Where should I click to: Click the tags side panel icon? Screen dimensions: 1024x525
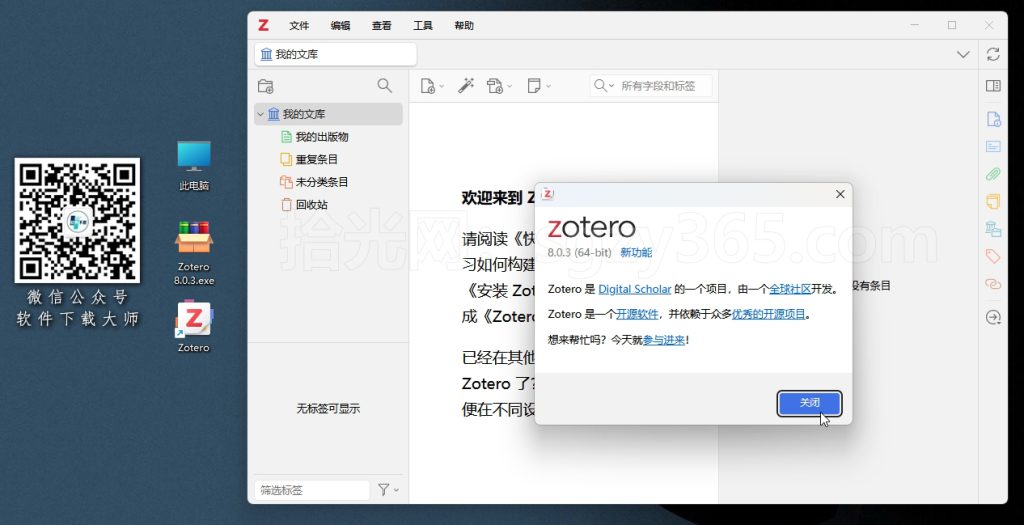(x=993, y=256)
